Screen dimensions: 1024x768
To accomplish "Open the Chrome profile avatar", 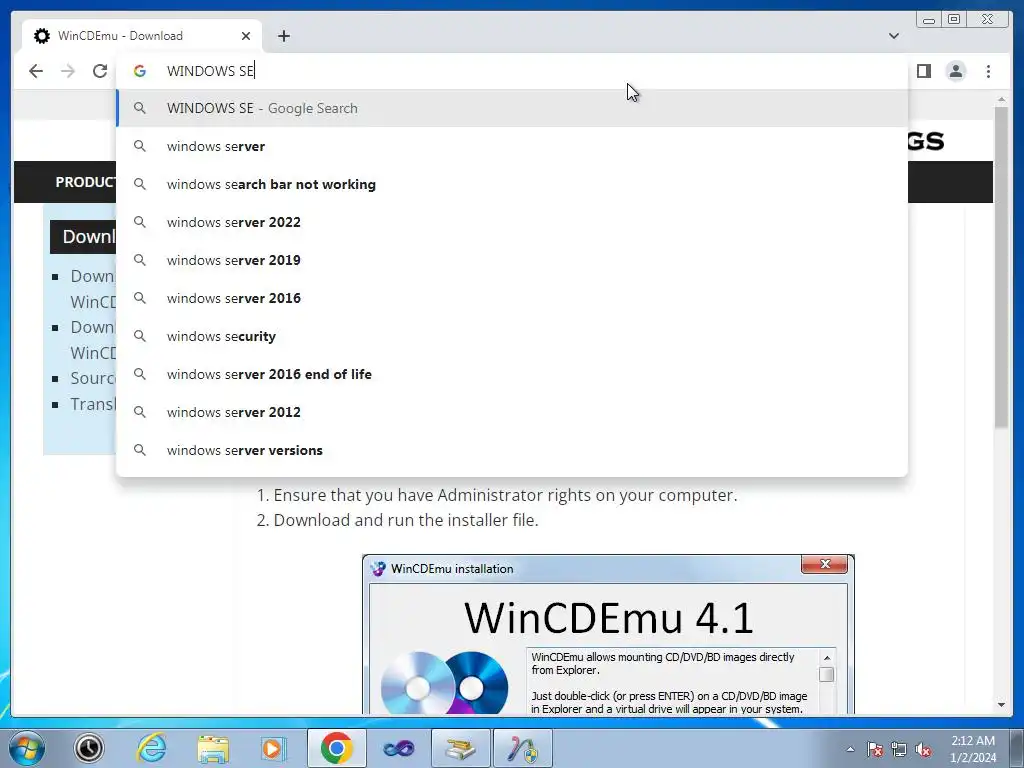I will click(955, 71).
